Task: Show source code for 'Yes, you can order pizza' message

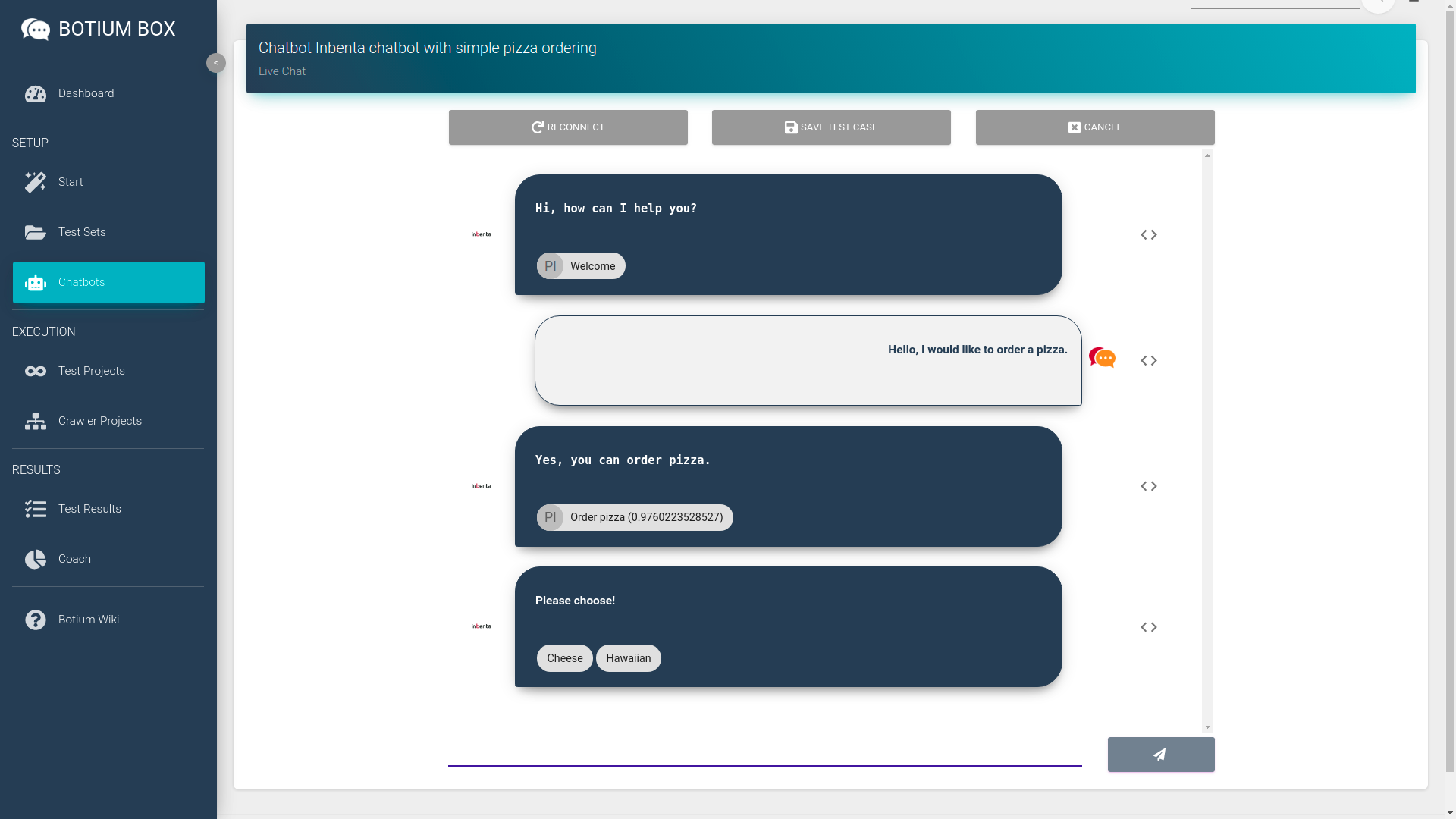Action: [1149, 486]
